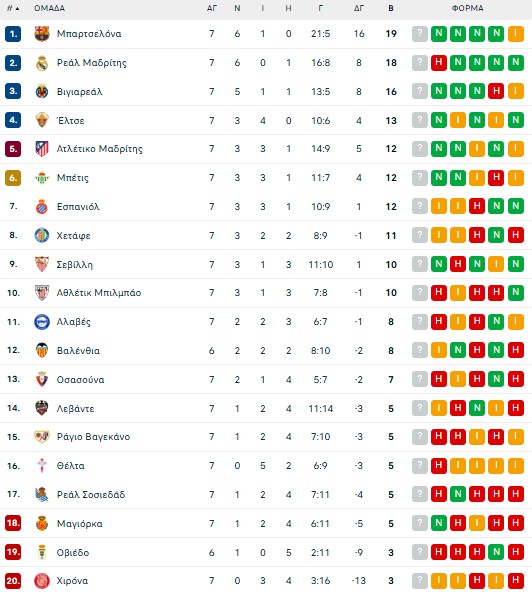Click the Μπαρτσελόνα club crest icon
This screenshot has width=532, height=594.
(x=42, y=34)
